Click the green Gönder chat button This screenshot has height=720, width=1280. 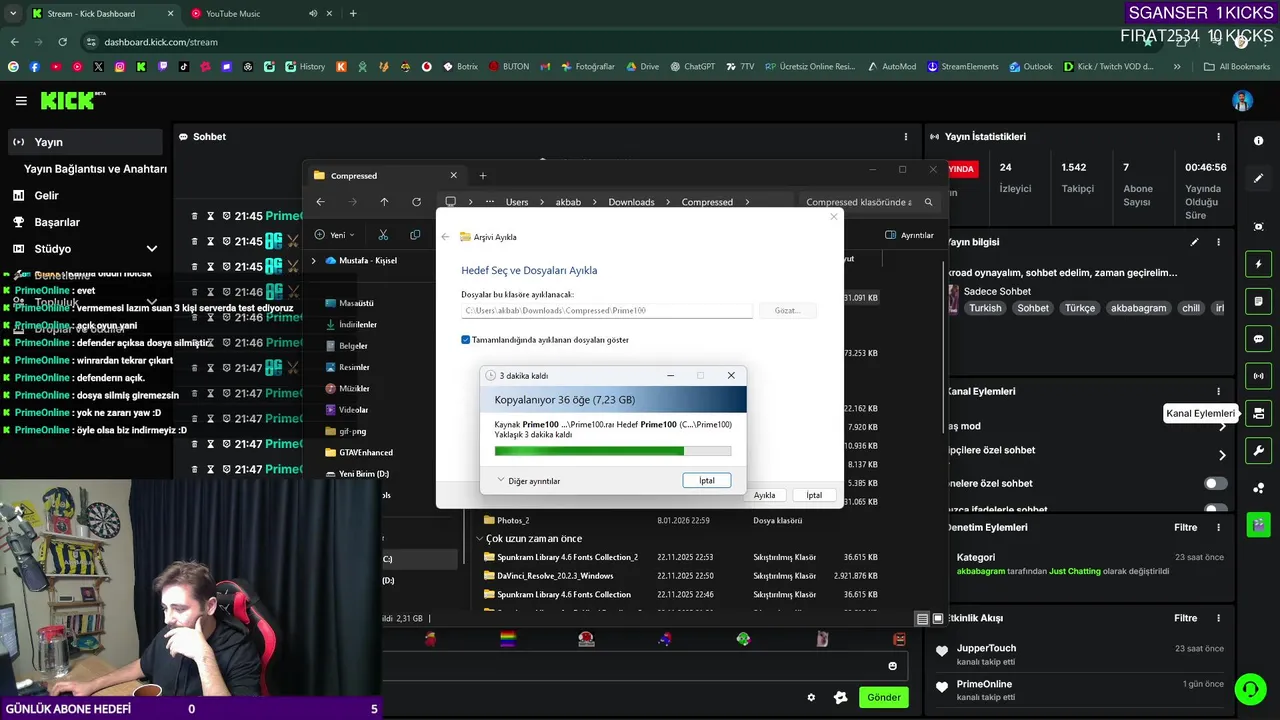[x=884, y=697]
